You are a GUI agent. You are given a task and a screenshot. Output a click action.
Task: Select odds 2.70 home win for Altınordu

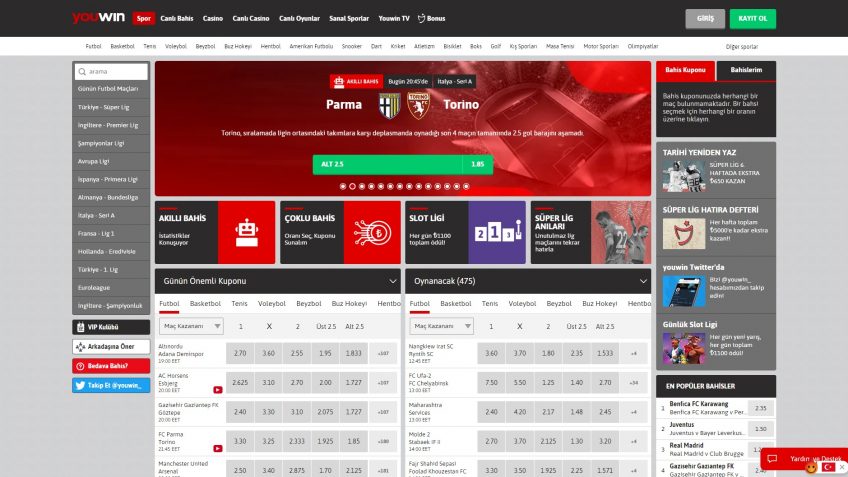(240, 353)
